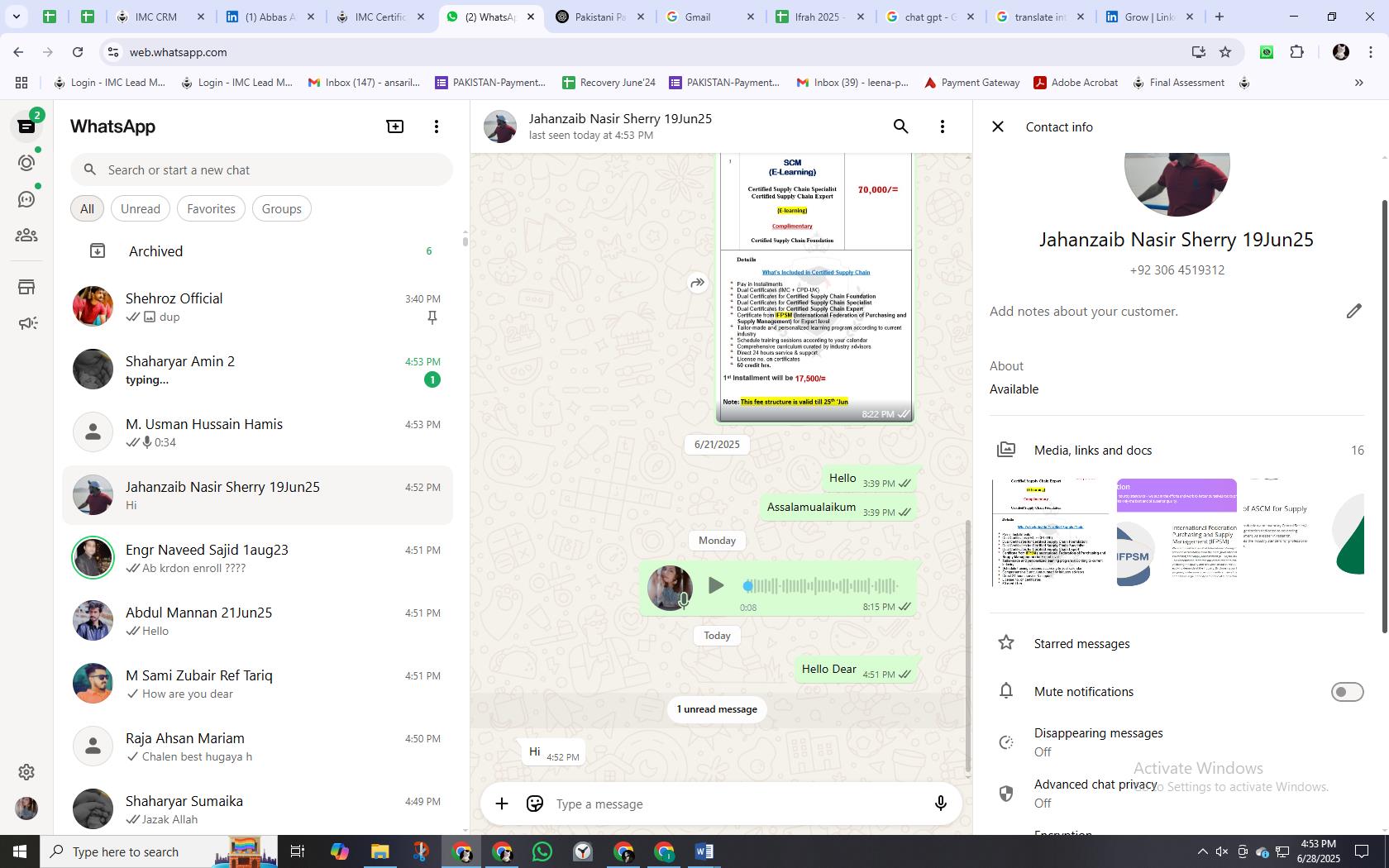This screenshot has width=1389, height=868.
Task: Open the advertise megaphone icon
Action: (26, 323)
